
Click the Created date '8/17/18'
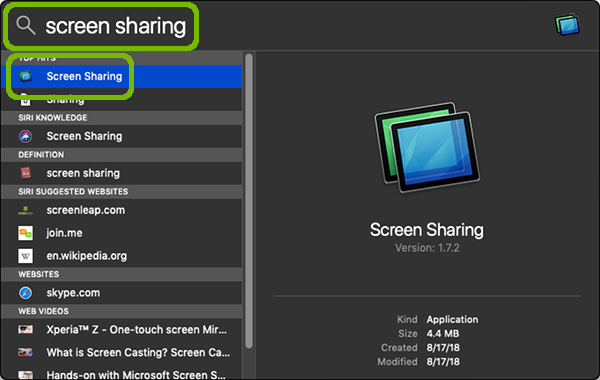pos(443,348)
